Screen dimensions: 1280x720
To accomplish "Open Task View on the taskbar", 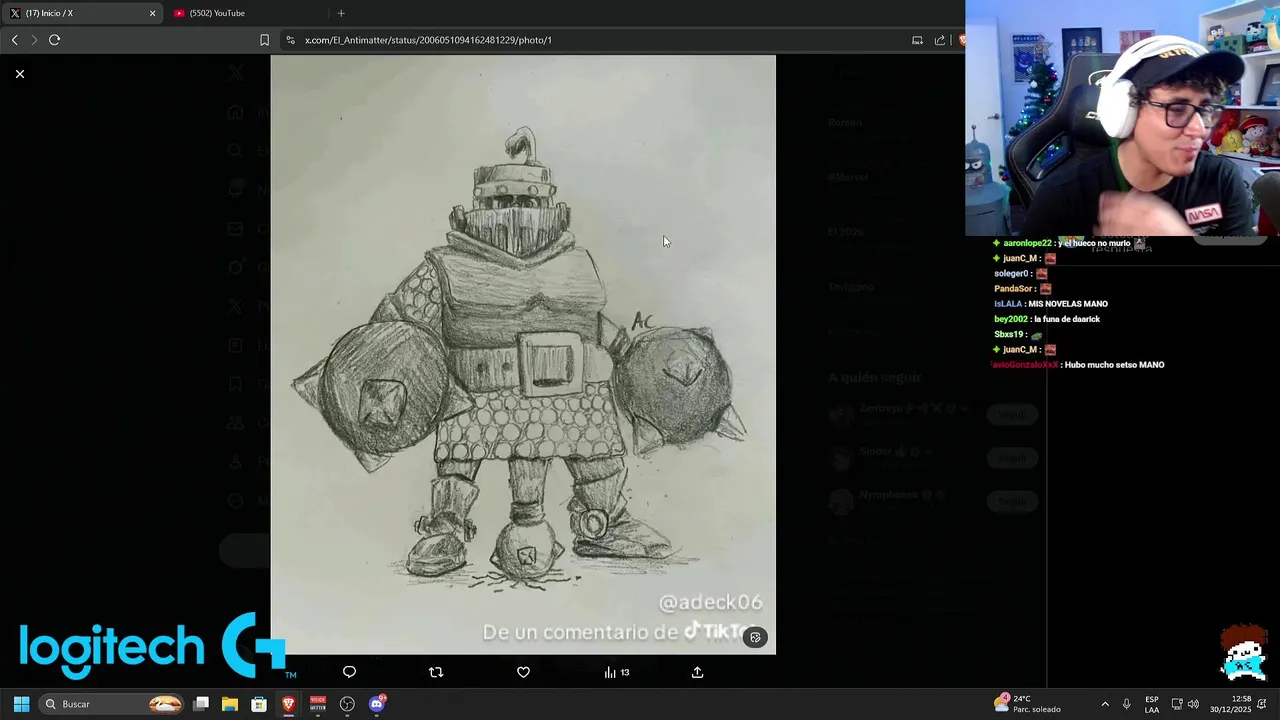I will click(x=201, y=704).
